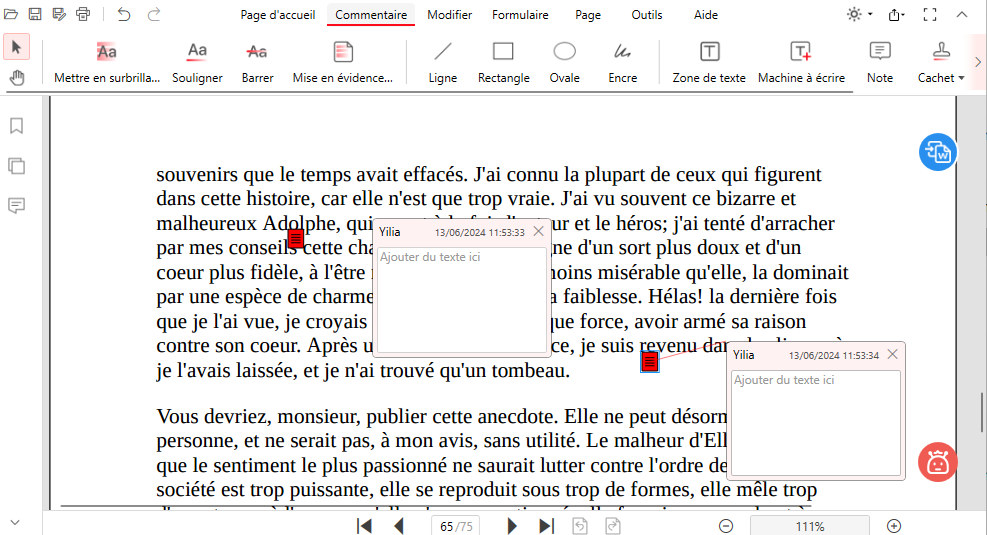Print the document with the printer icon
987x535 pixels.
coord(83,14)
